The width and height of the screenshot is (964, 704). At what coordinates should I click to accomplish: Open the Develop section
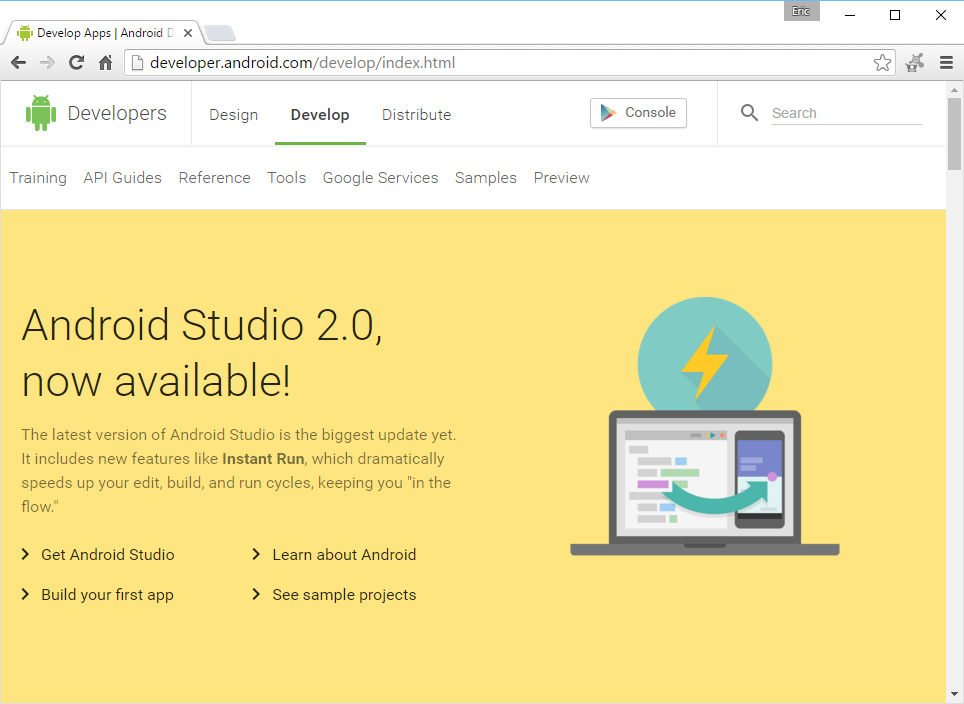click(320, 115)
